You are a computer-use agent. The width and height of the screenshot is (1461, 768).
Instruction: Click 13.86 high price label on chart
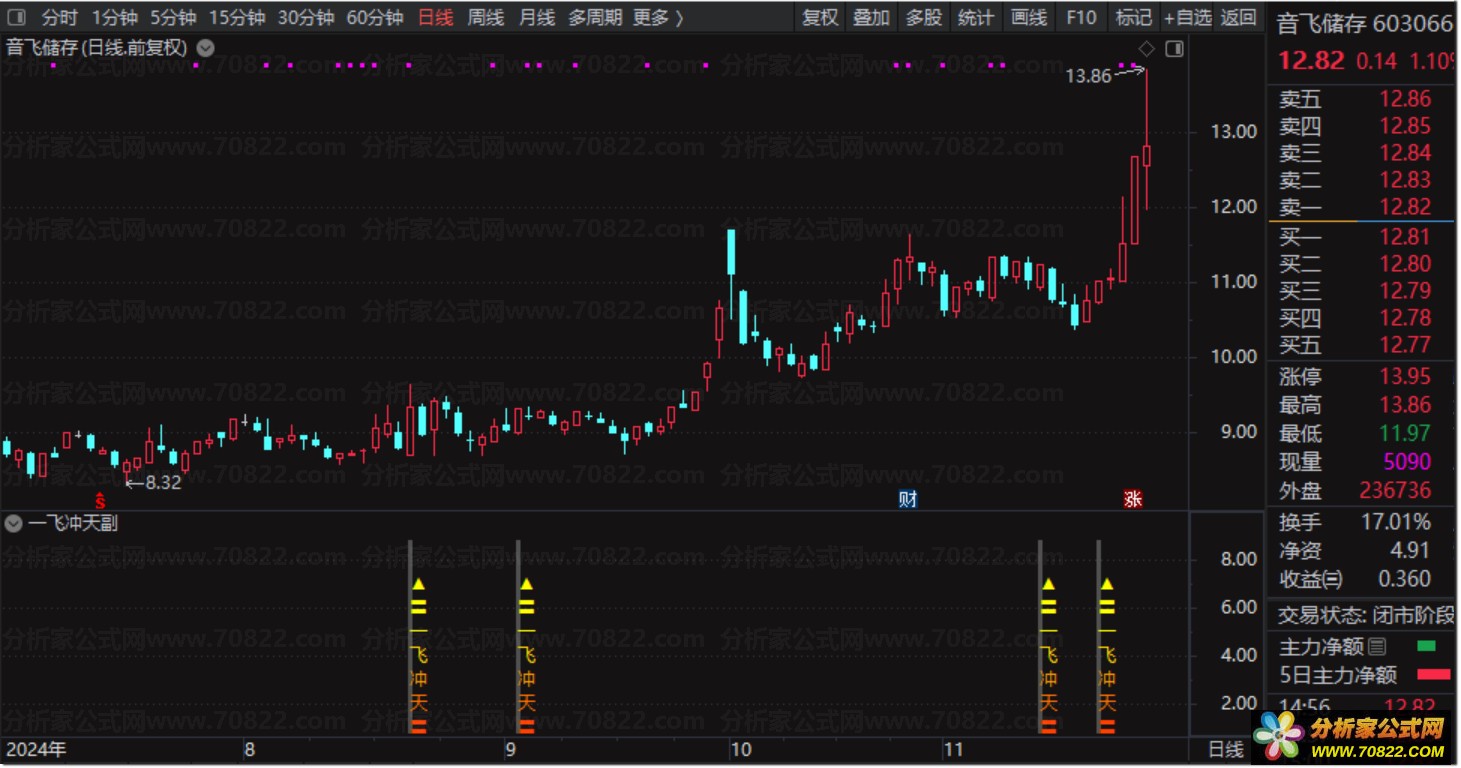tap(1088, 75)
